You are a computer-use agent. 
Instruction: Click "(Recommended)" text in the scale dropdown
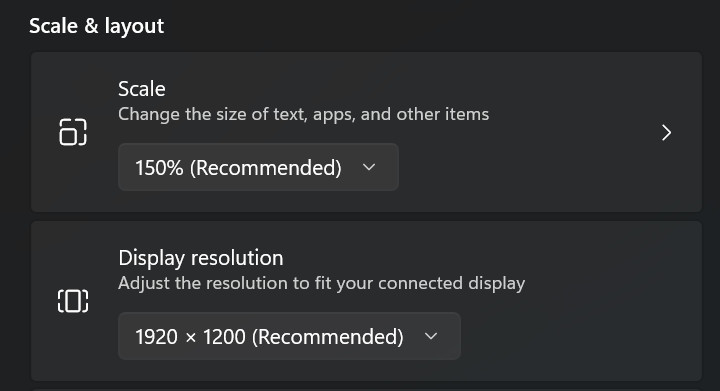[266, 168]
